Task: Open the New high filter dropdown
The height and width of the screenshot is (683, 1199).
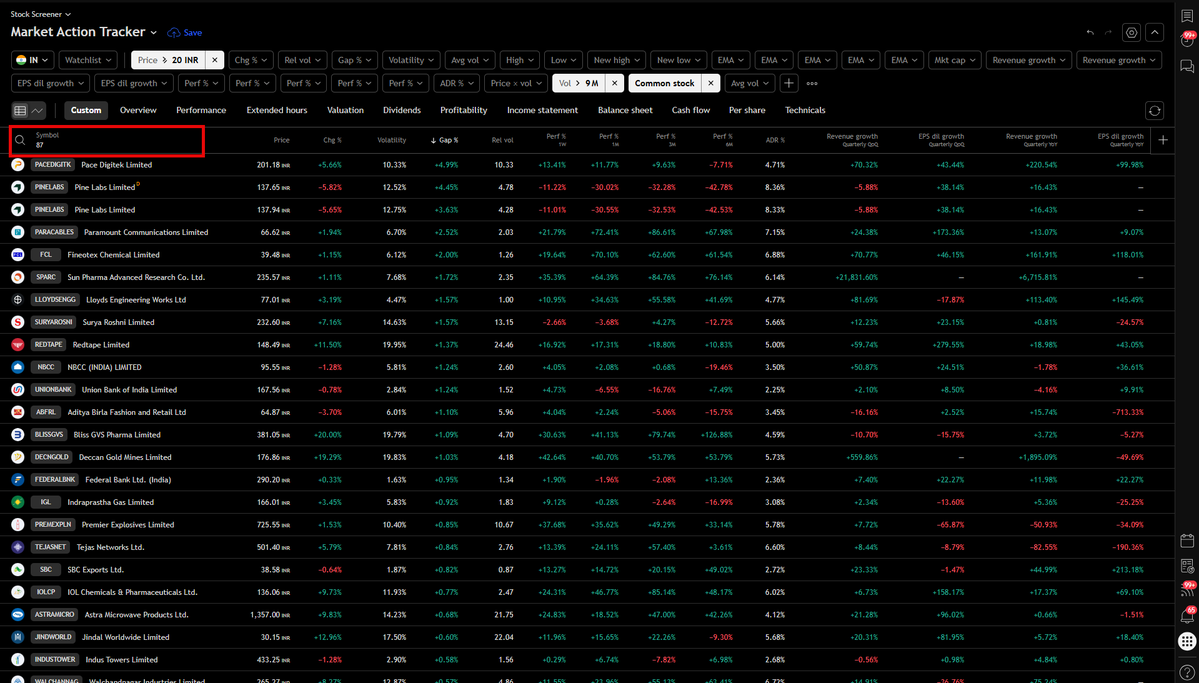Action: 616,60
